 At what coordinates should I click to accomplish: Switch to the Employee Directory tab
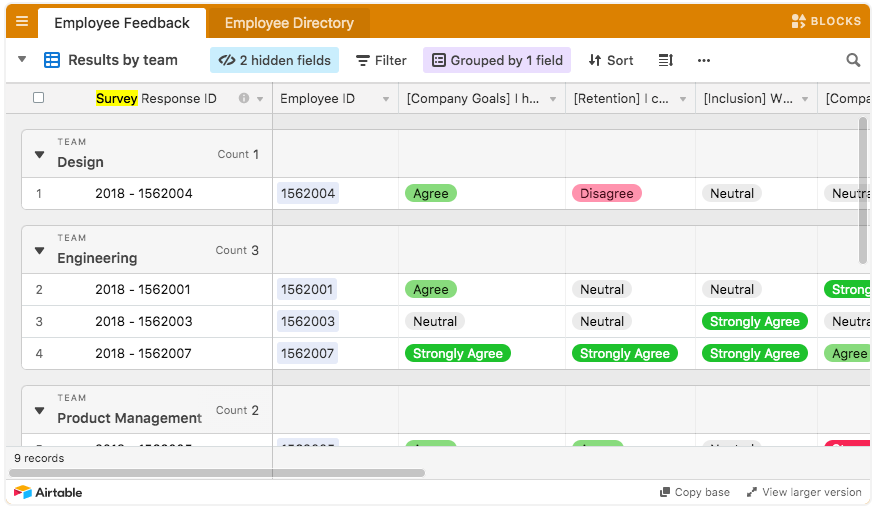coord(289,23)
